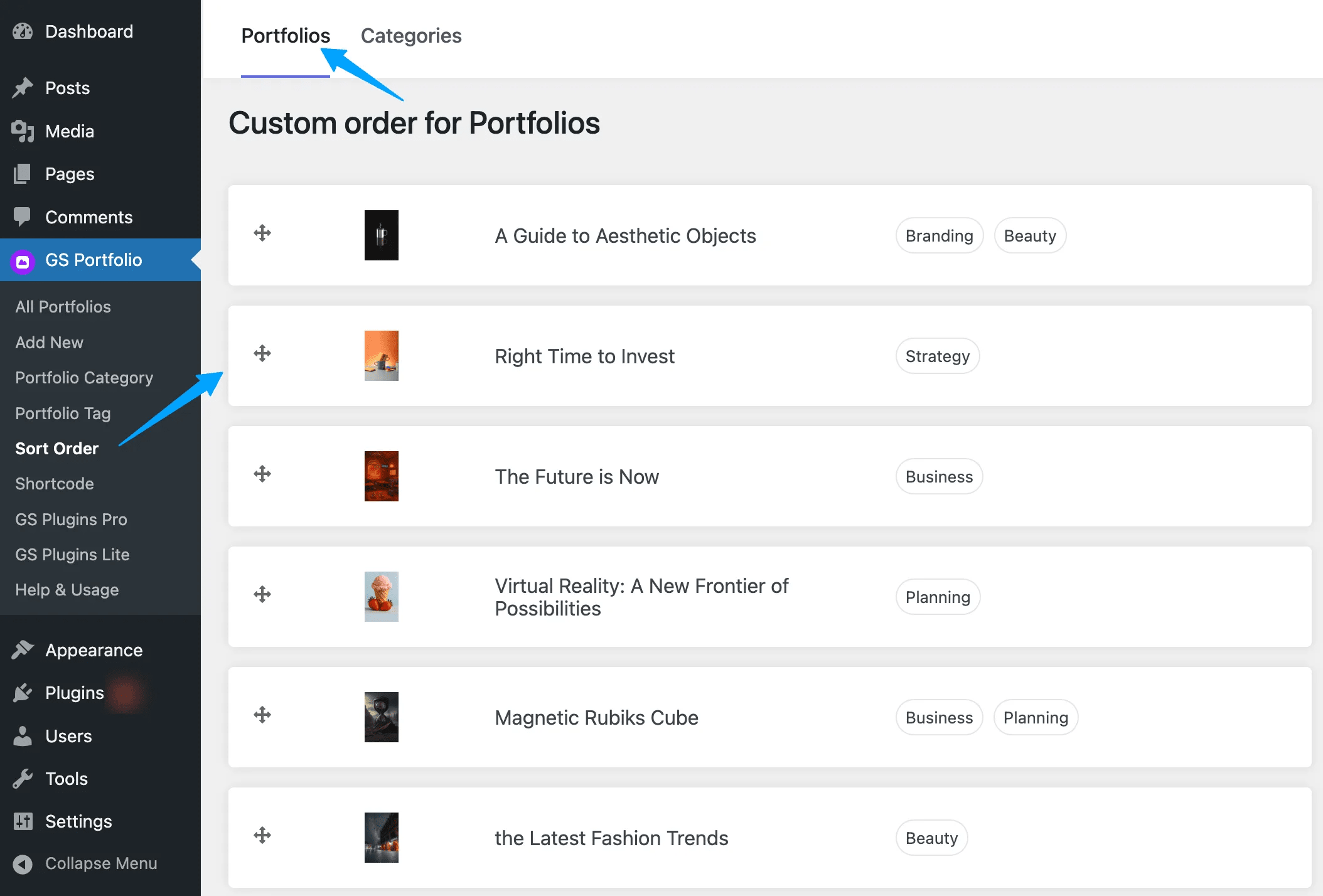The width and height of the screenshot is (1323, 896).
Task: Click the ice cream thumbnail image
Action: [x=381, y=596]
